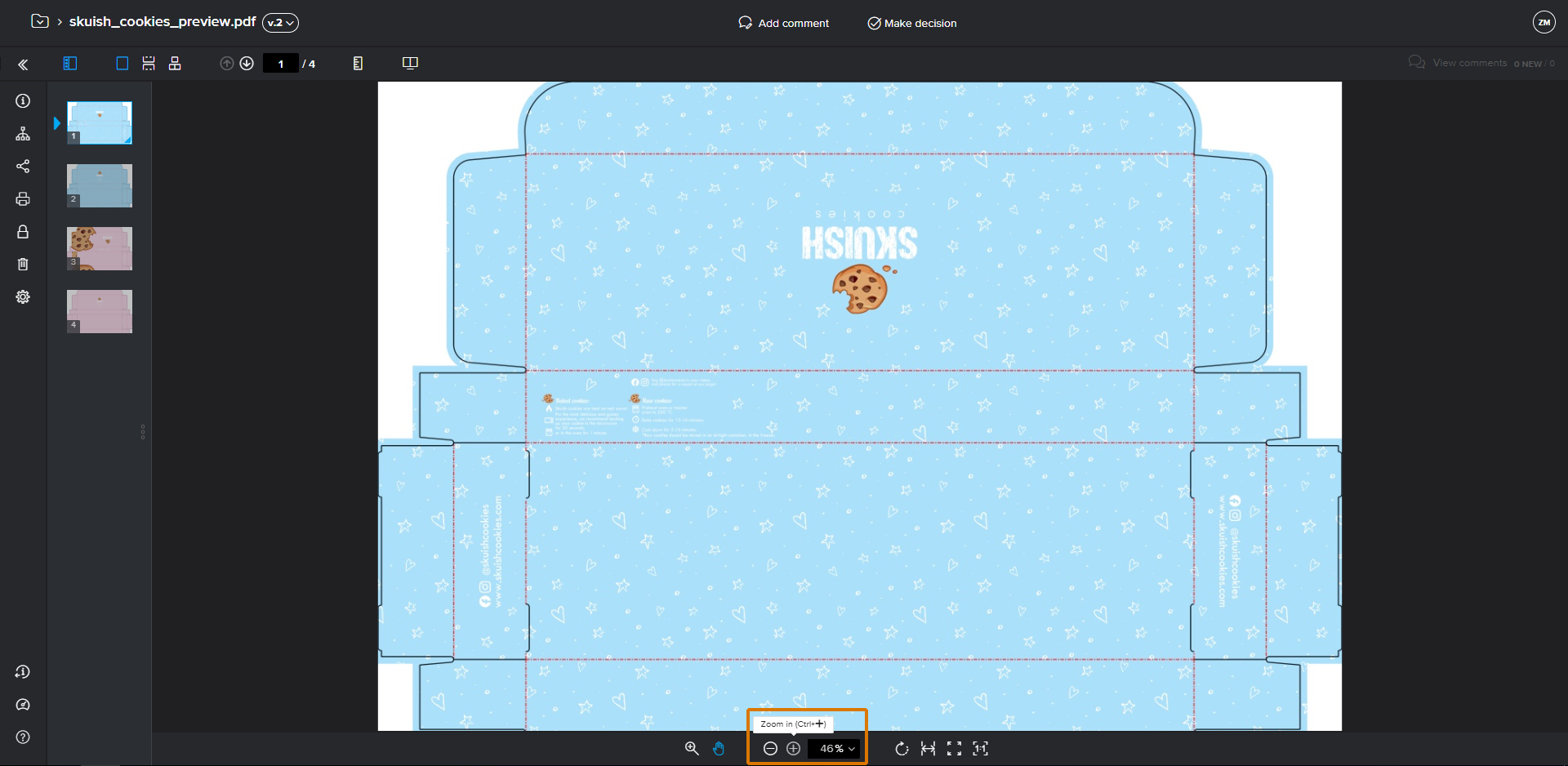The width and height of the screenshot is (1568, 766).
Task: Click the fit to screen icon
Action: point(954,748)
